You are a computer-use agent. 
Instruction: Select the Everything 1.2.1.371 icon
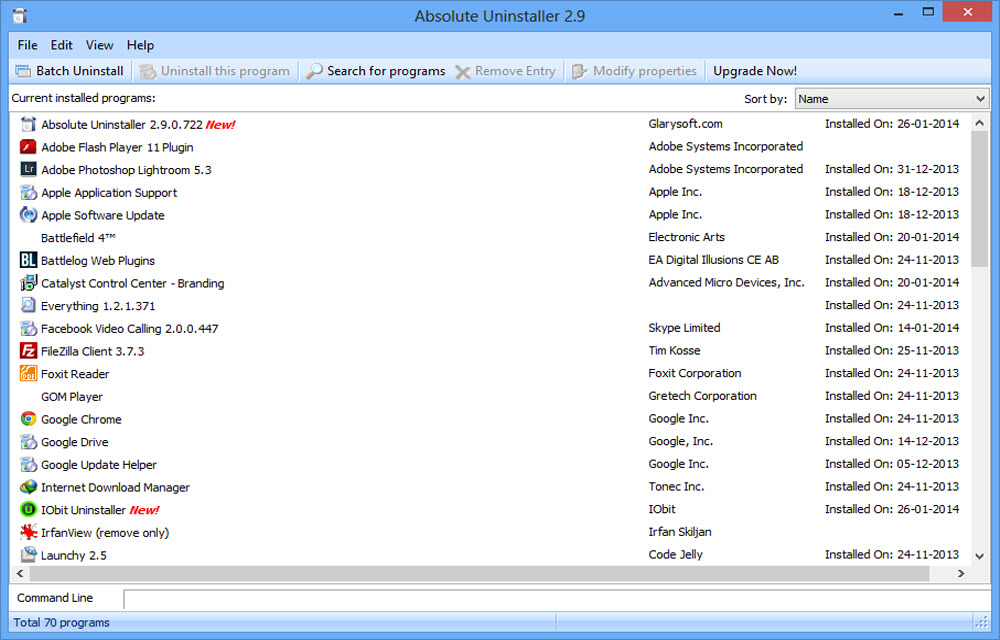(x=28, y=305)
